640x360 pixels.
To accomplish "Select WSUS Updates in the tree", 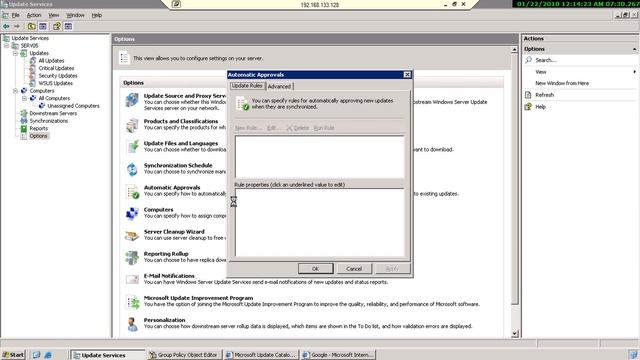I will coord(56,83).
